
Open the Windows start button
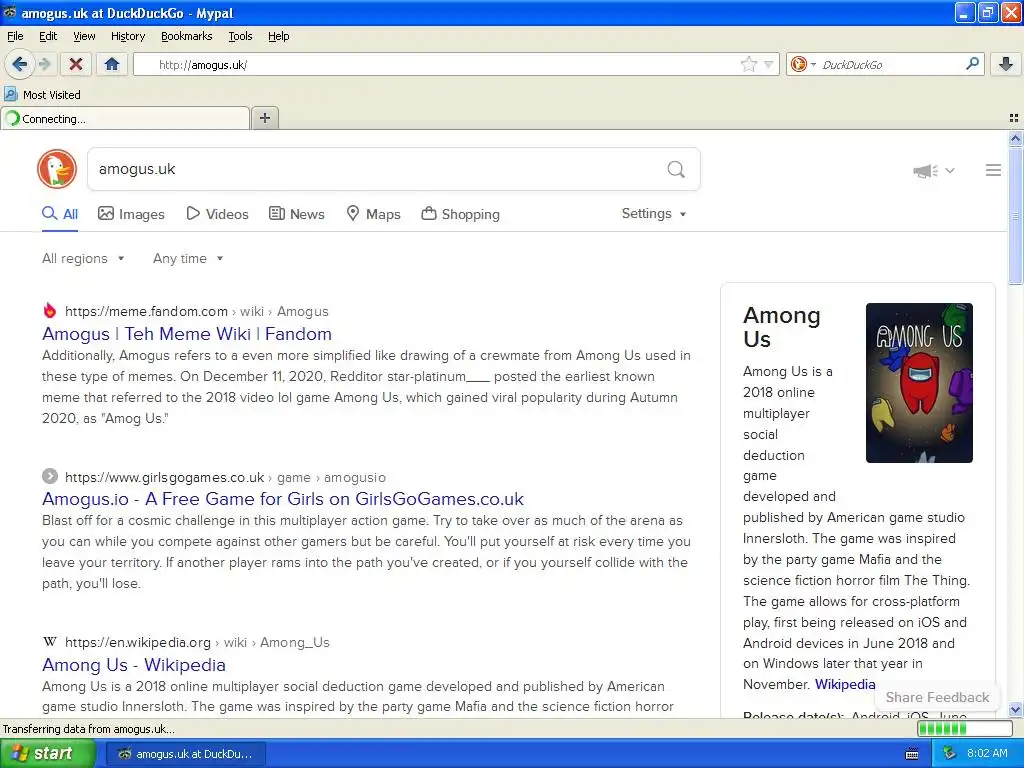pos(47,754)
